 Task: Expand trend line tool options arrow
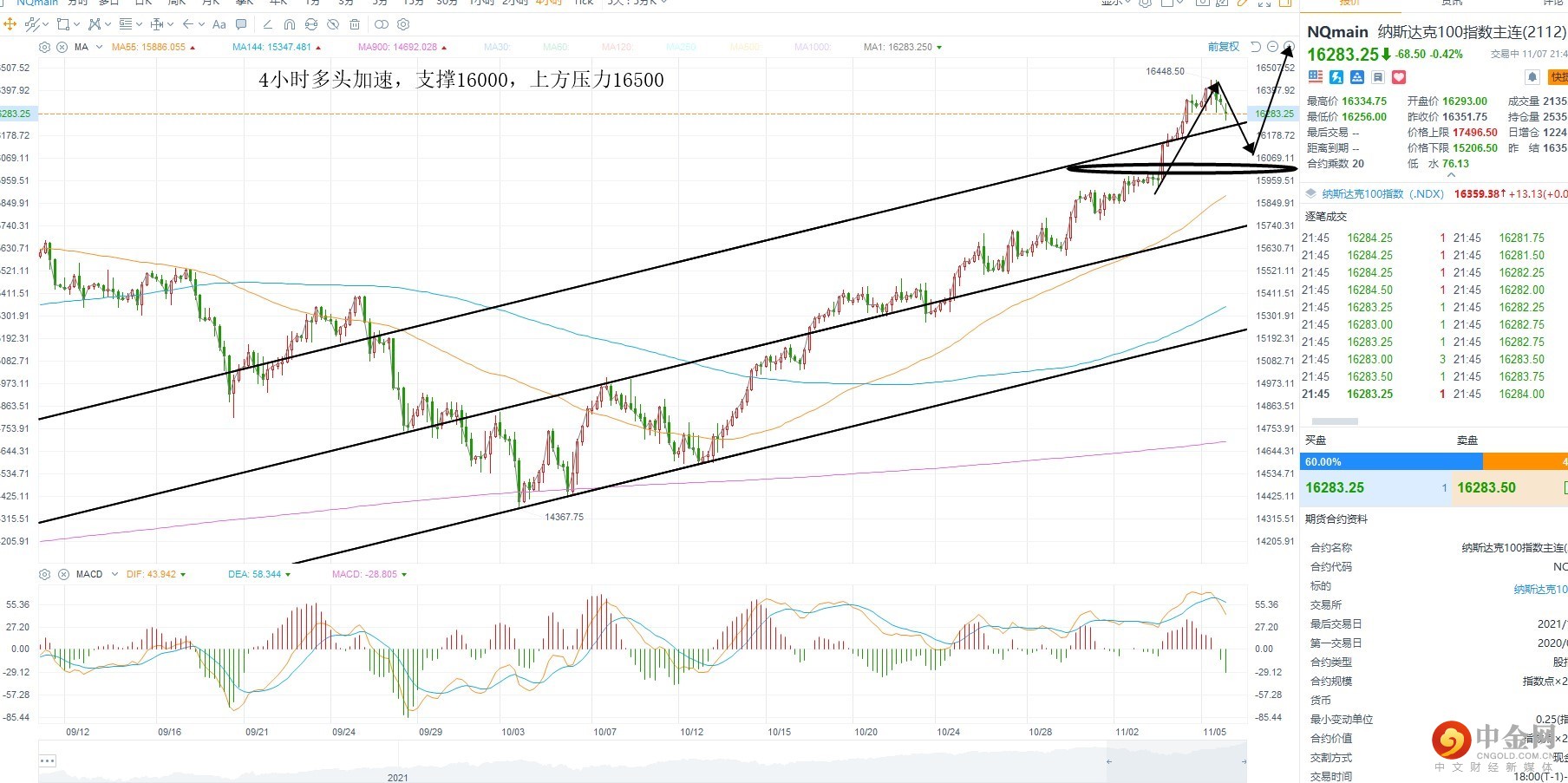click(x=45, y=24)
